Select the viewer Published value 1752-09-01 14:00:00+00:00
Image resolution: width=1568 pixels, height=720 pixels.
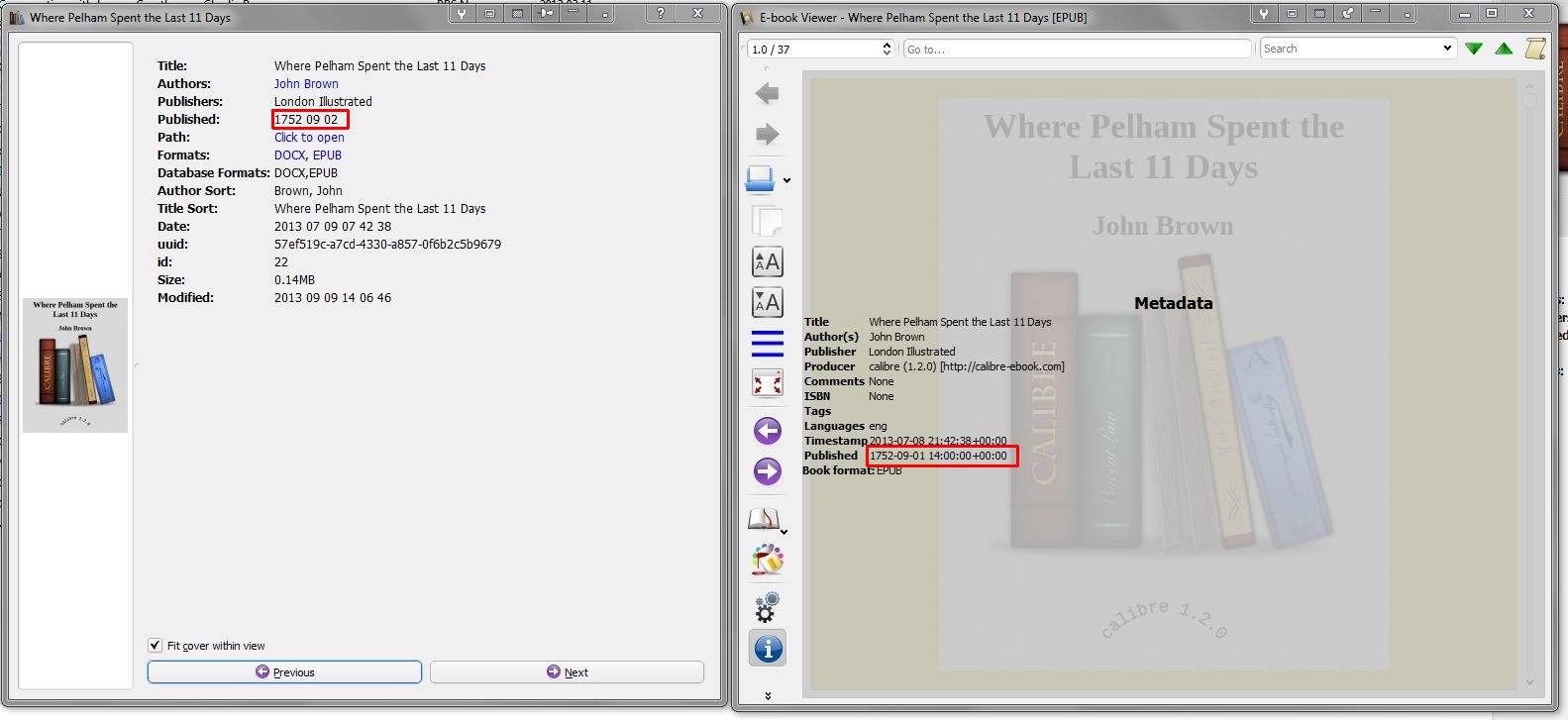(x=938, y=457)
